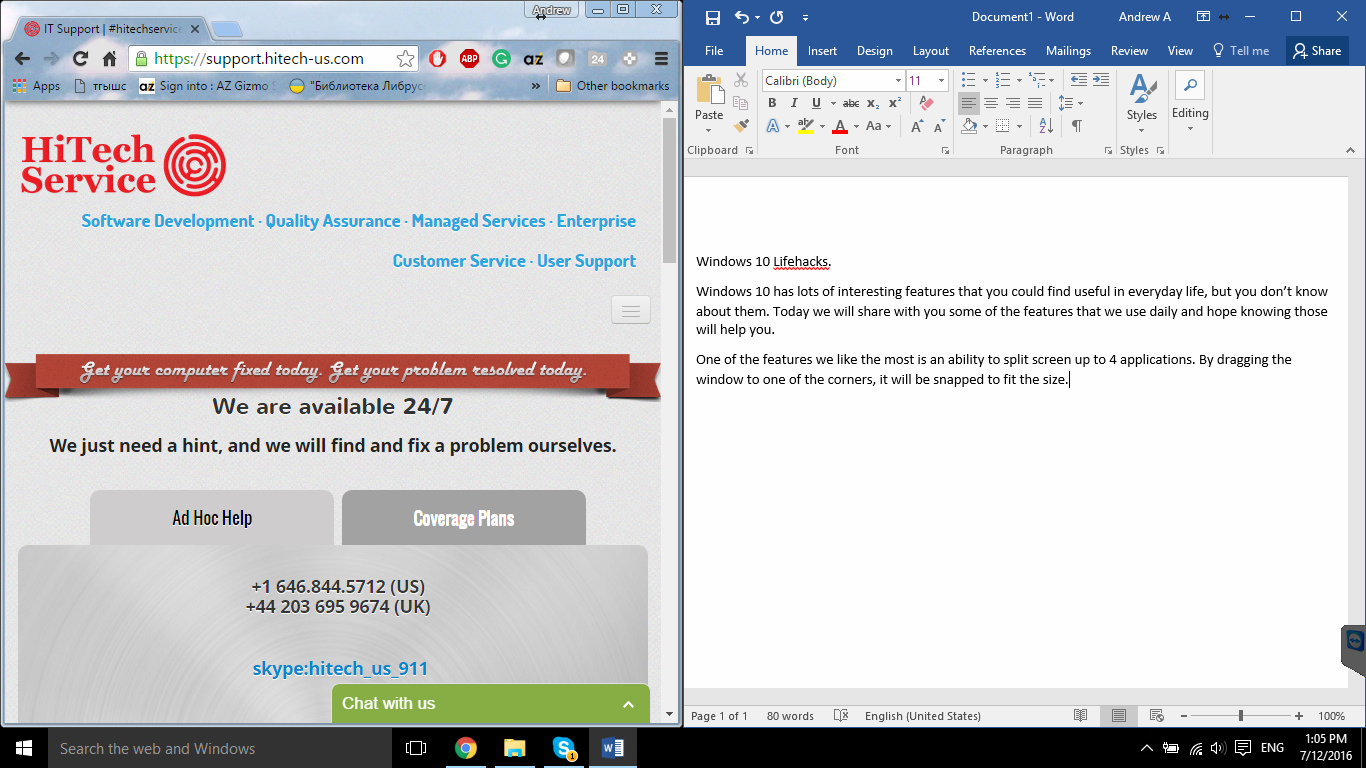Click the zoom slider handle in Word's status bar
The width and height of the screenshot is (1366, 768).
(1241, 716)
